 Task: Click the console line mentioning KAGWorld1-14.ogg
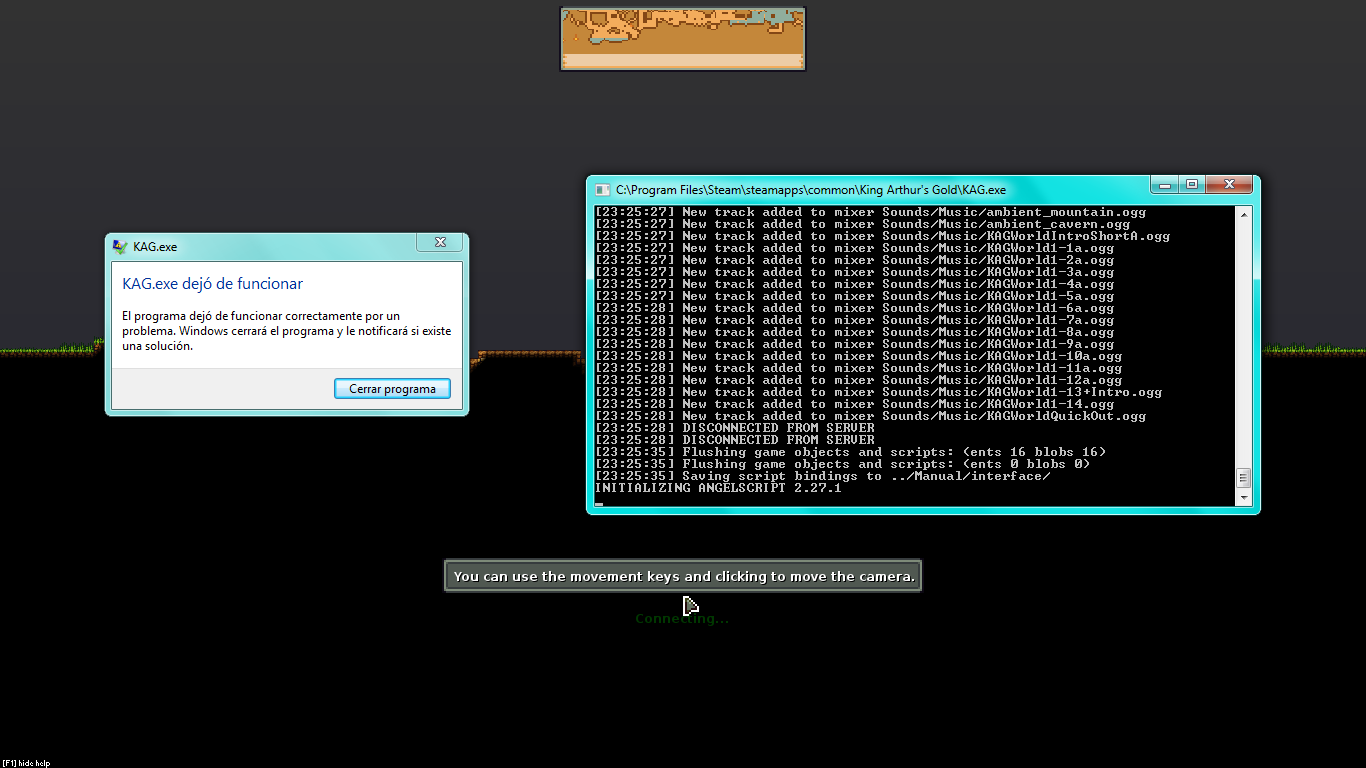coord(854,404)
